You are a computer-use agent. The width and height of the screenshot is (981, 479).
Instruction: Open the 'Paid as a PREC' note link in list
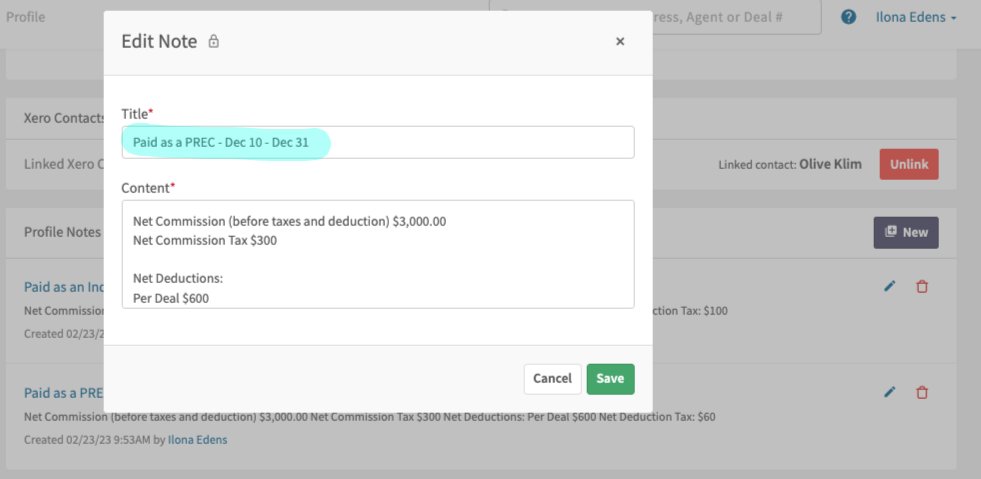pyautogui.click(x=64, y=393)
